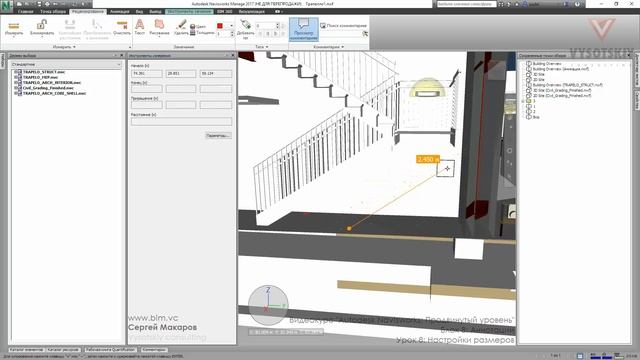The height and width of the screenshot is (360, 640).
Task: Open the redline color dropdown arrow
Action: coord(231,26)
